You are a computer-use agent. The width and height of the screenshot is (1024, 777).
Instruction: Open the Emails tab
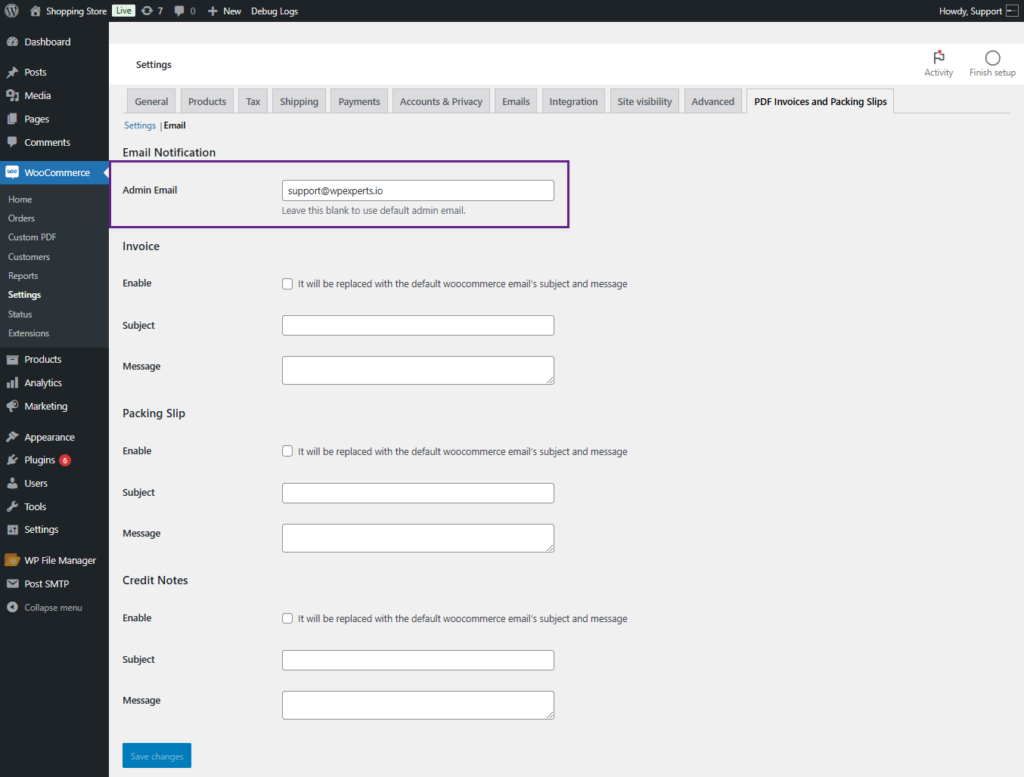516,101
